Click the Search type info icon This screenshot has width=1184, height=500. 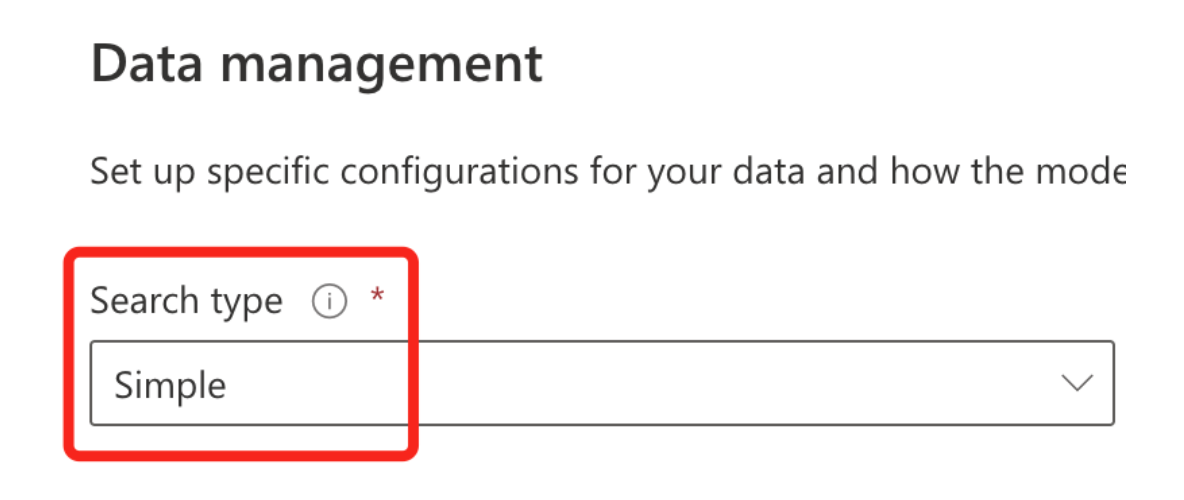[329, 301]
